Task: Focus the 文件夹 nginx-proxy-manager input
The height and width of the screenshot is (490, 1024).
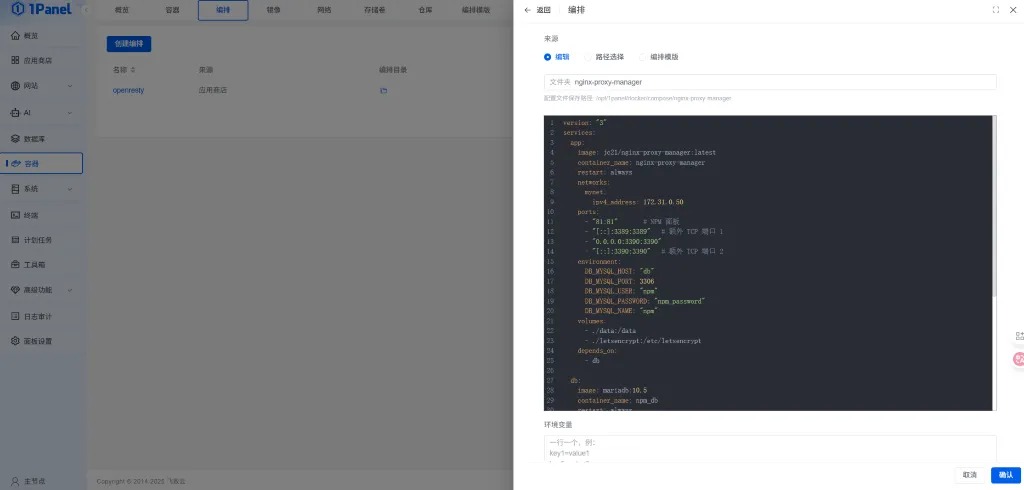Action: coord(770,82)
